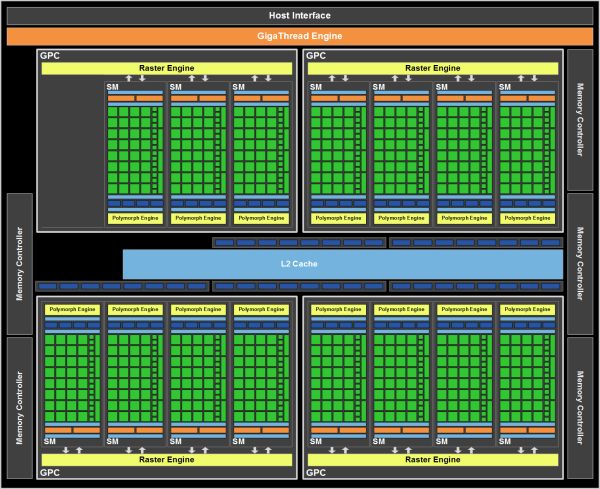Click the GPC label of the bottom-left cluster

click(x=50, y=473)
